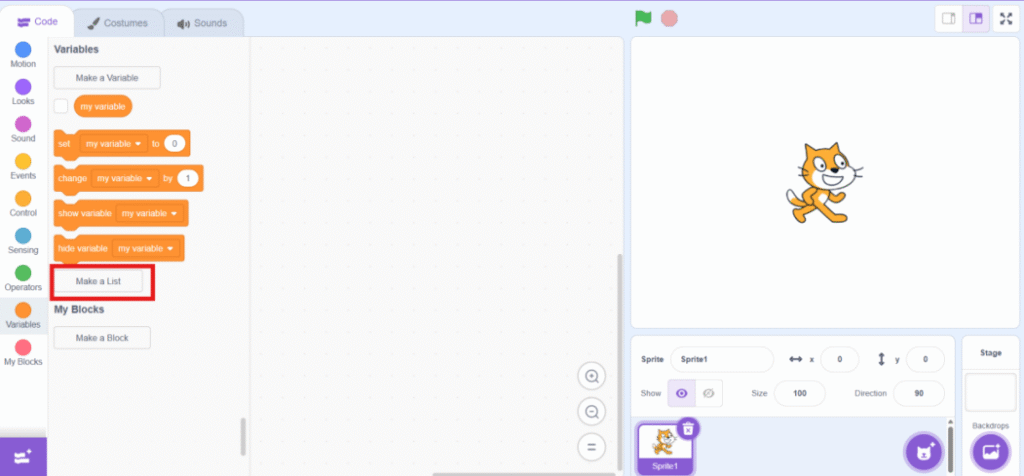Expand variable dropdown in set block

[138, 144]
